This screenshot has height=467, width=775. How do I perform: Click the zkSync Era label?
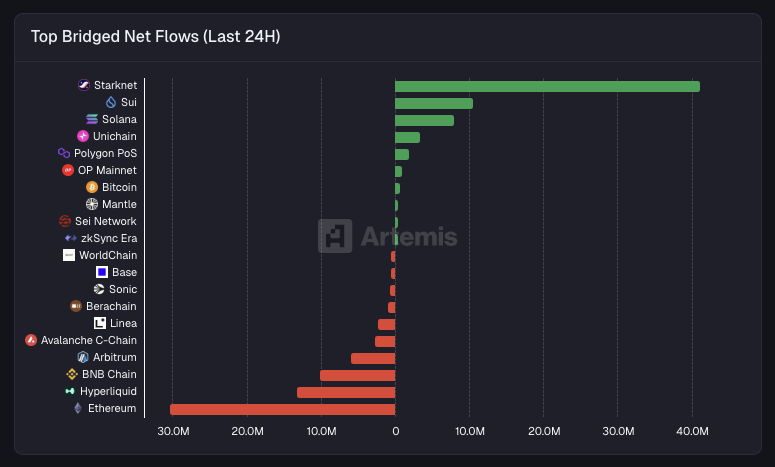click(x=109, y=238)
